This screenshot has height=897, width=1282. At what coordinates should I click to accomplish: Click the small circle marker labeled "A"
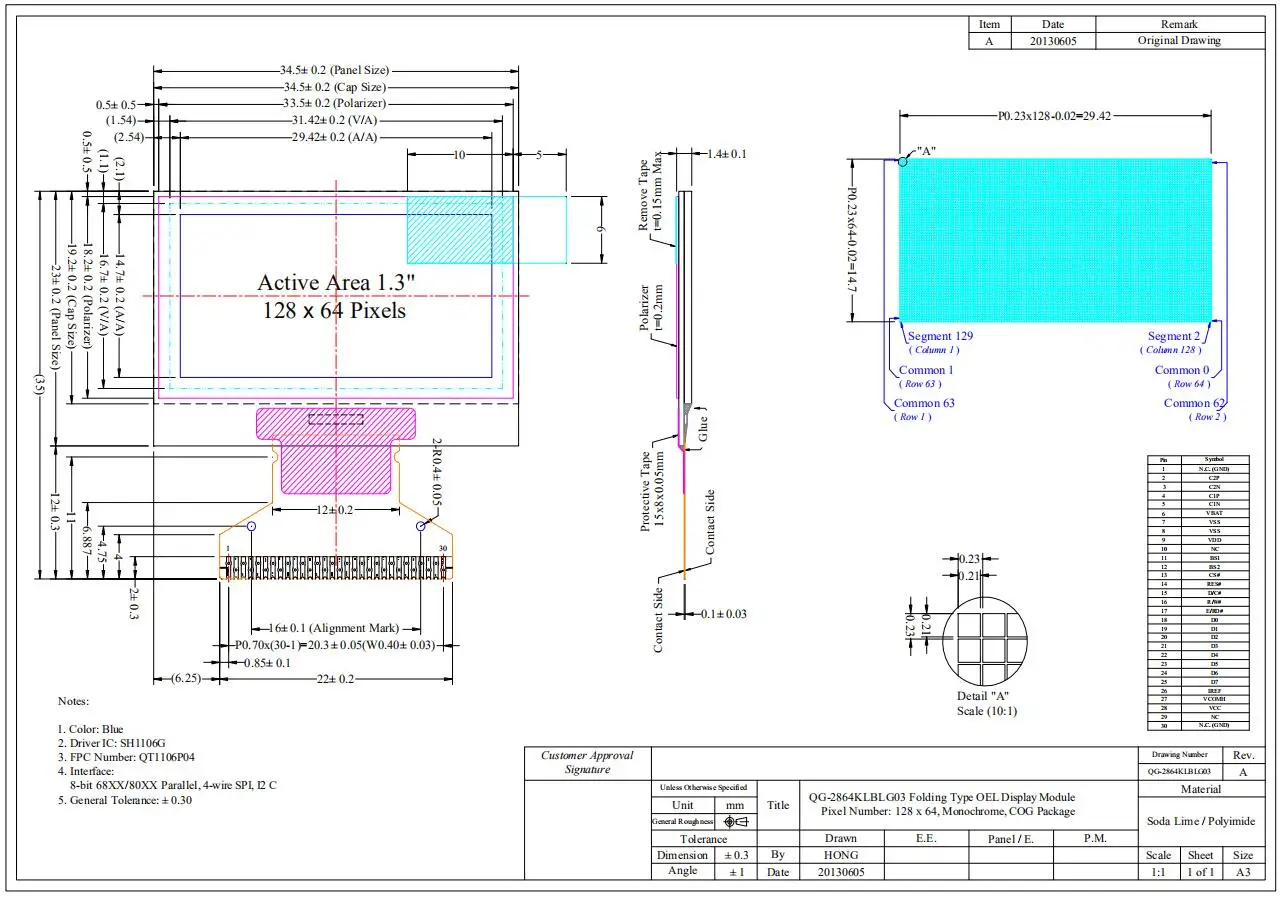point(903,160)
